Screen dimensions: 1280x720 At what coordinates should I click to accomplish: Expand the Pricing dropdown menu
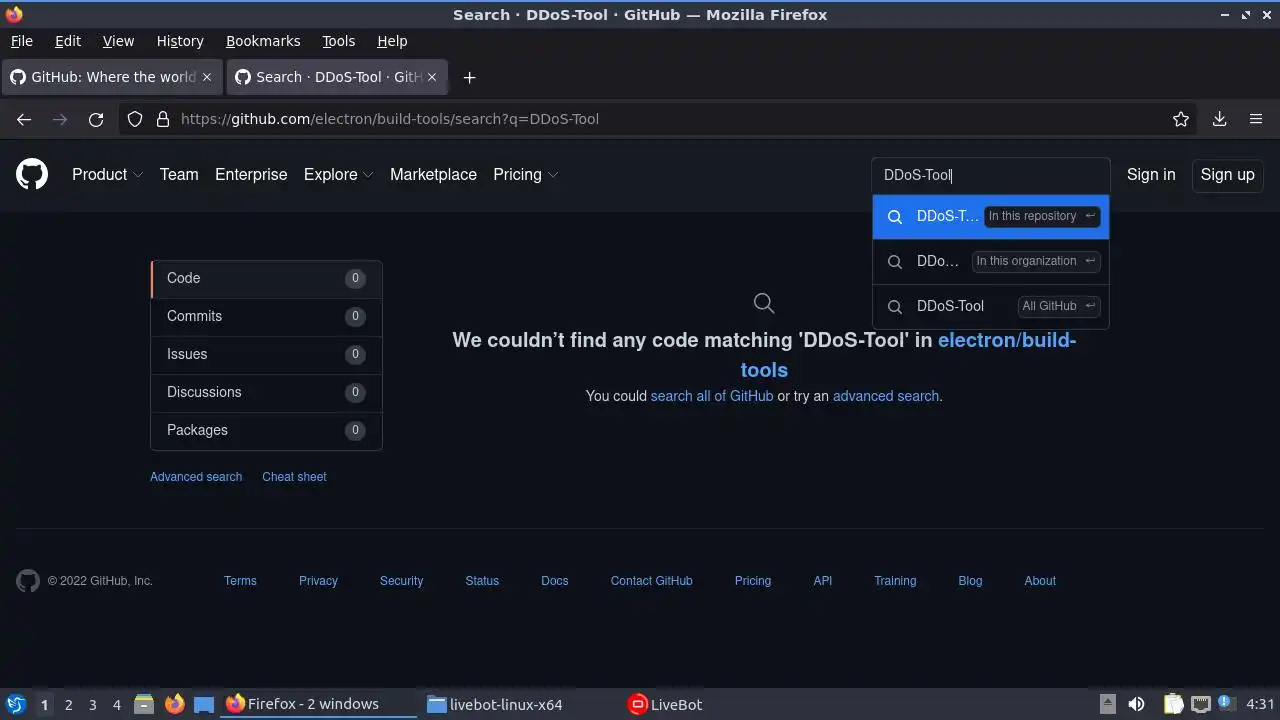[525, 174]
